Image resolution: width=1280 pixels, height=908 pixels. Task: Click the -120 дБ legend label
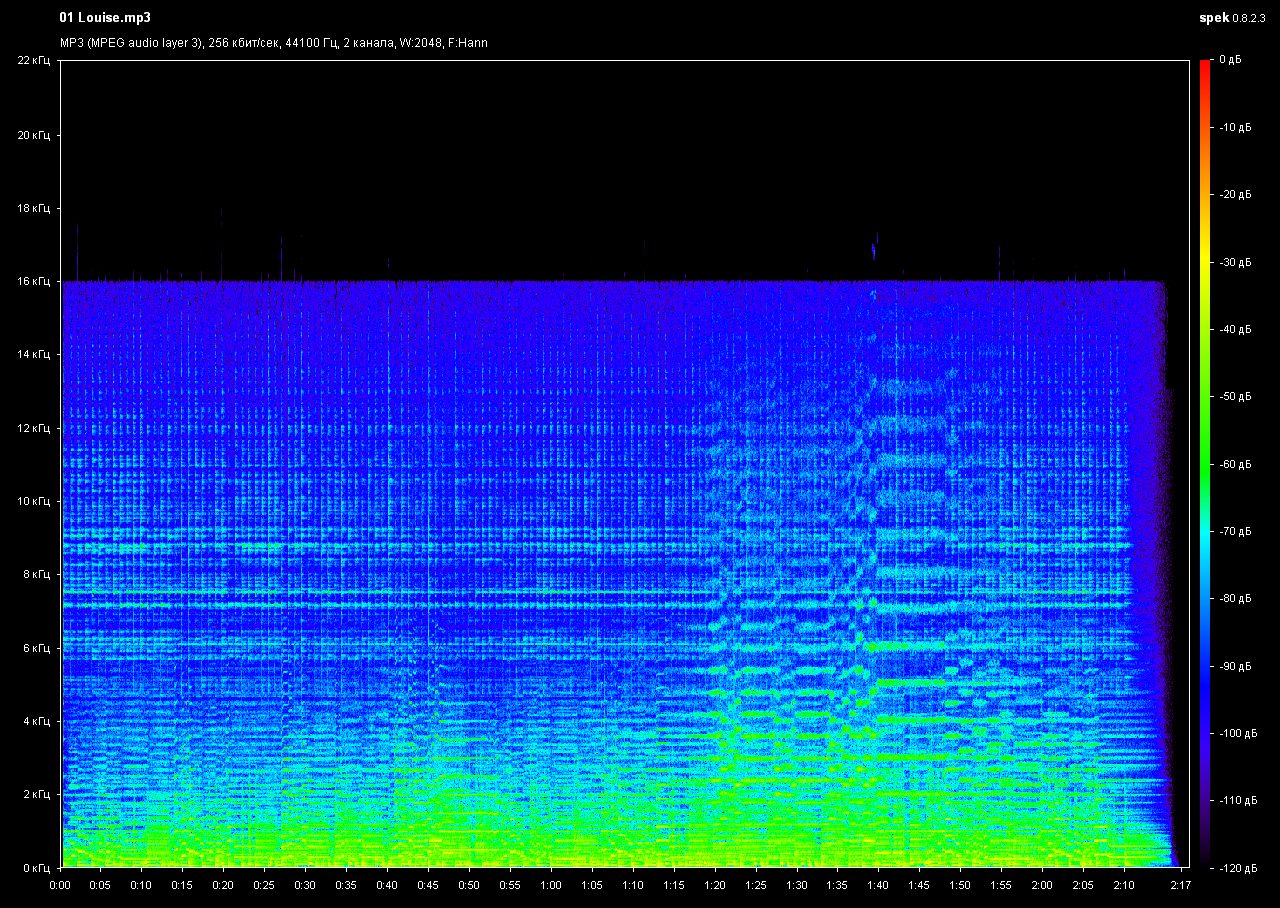click(1237, 867)
